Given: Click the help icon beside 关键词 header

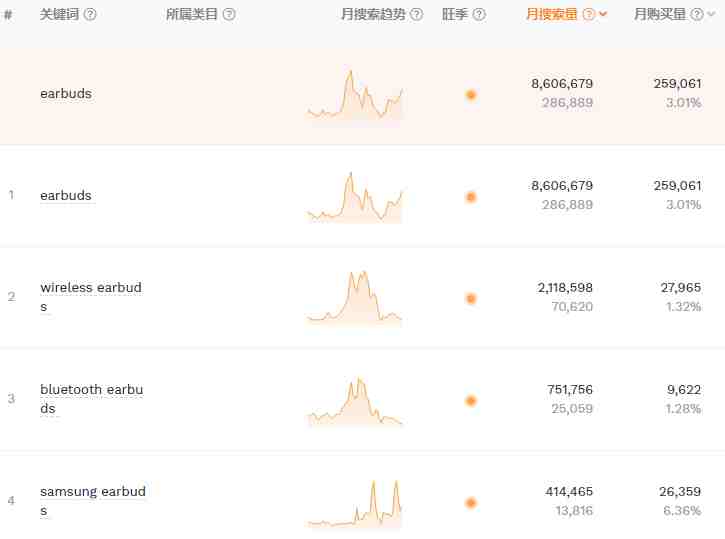Looking at the screenshot, I should coord(90,14).
